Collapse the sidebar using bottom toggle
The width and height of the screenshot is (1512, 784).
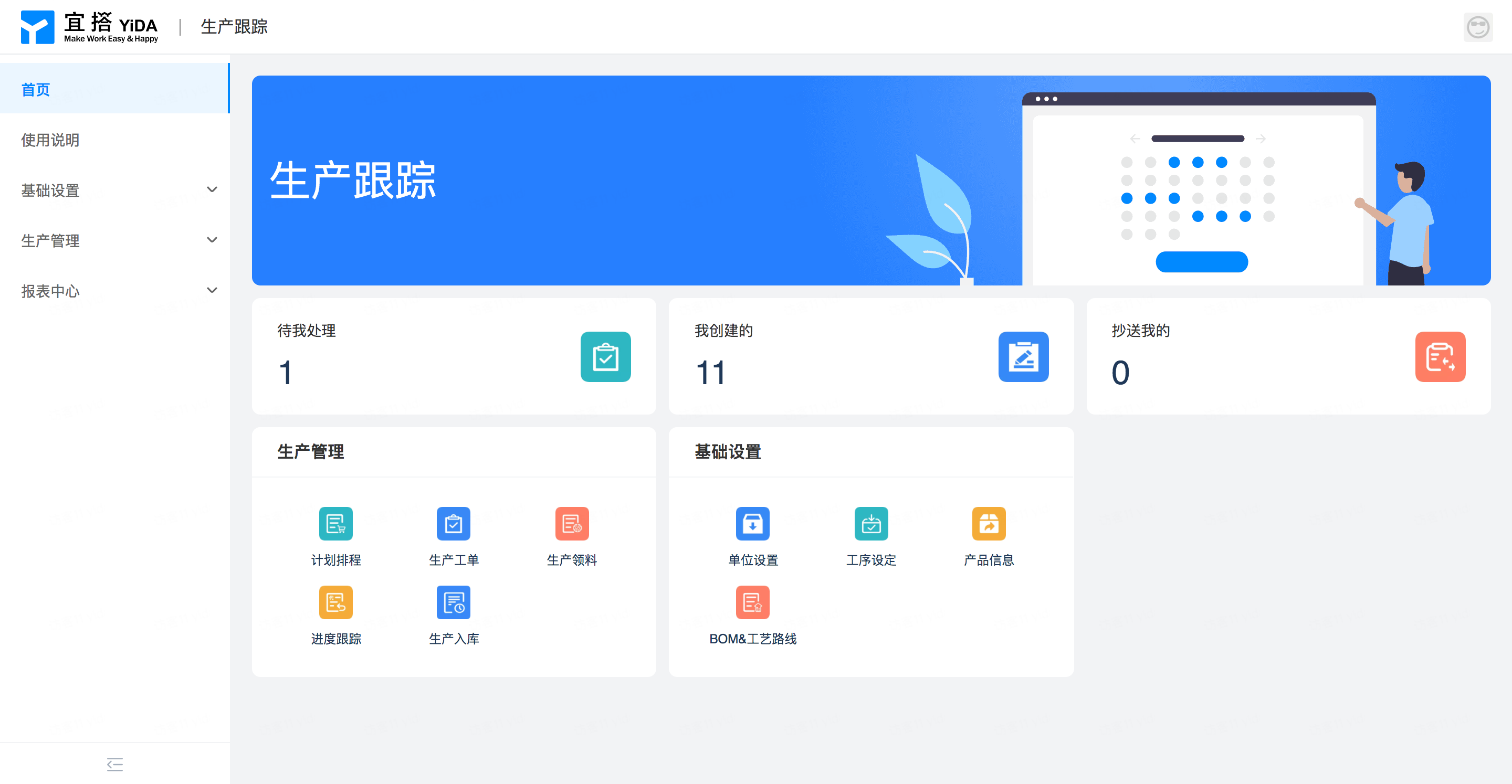[x=115, y=764]
